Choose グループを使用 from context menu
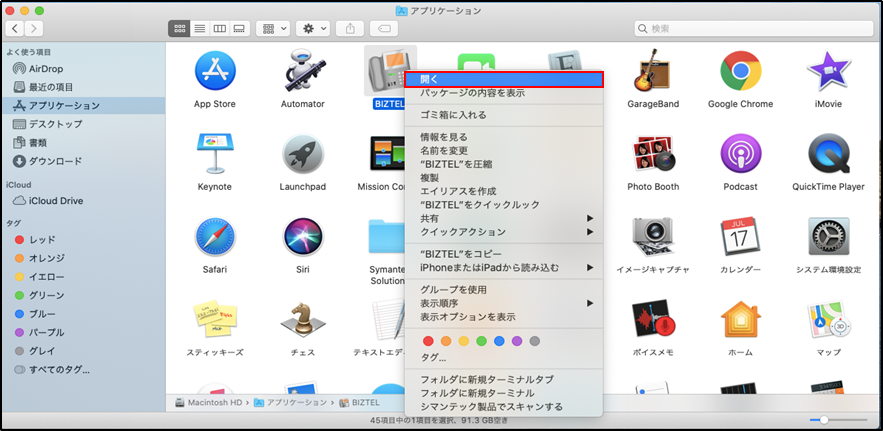 503,290
